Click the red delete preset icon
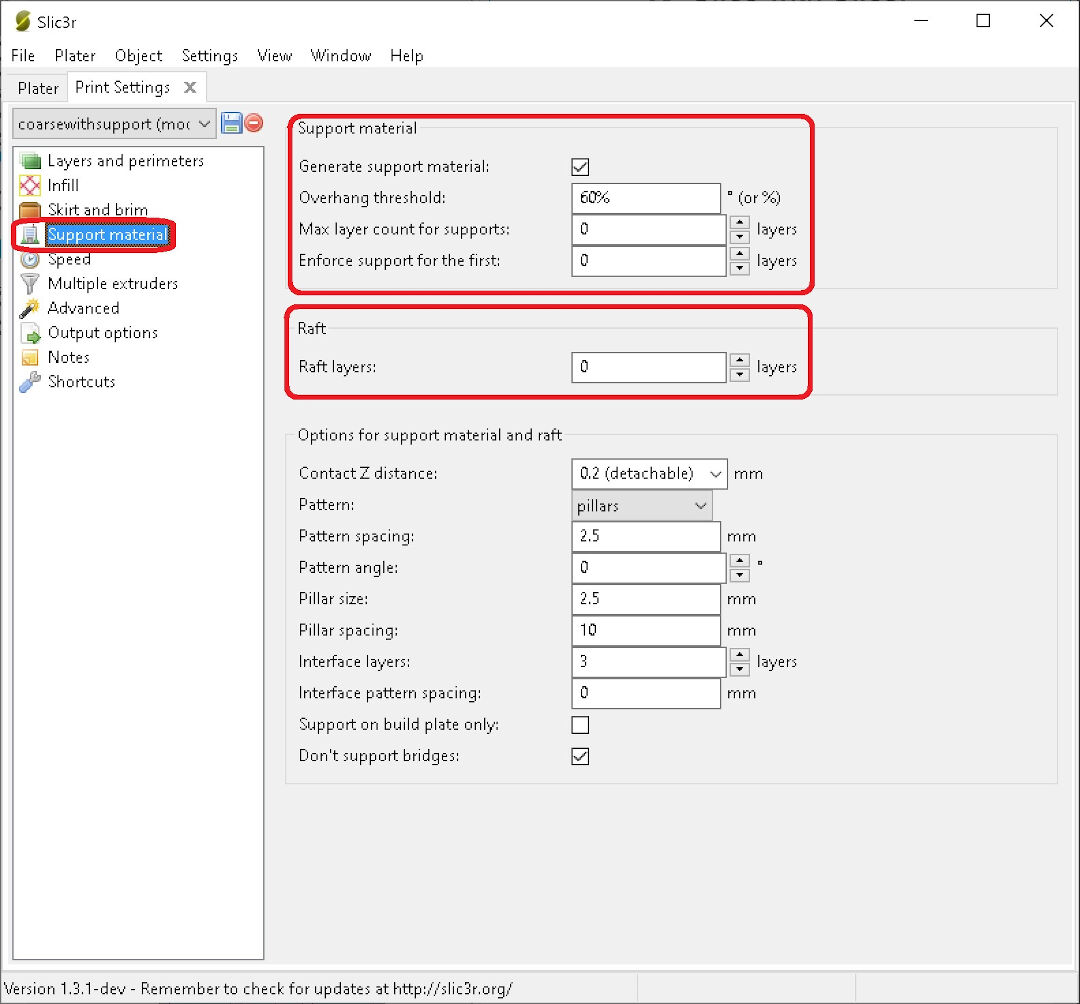The height and width of the screenshot is (1004, 1080). (x=253, y=123)
